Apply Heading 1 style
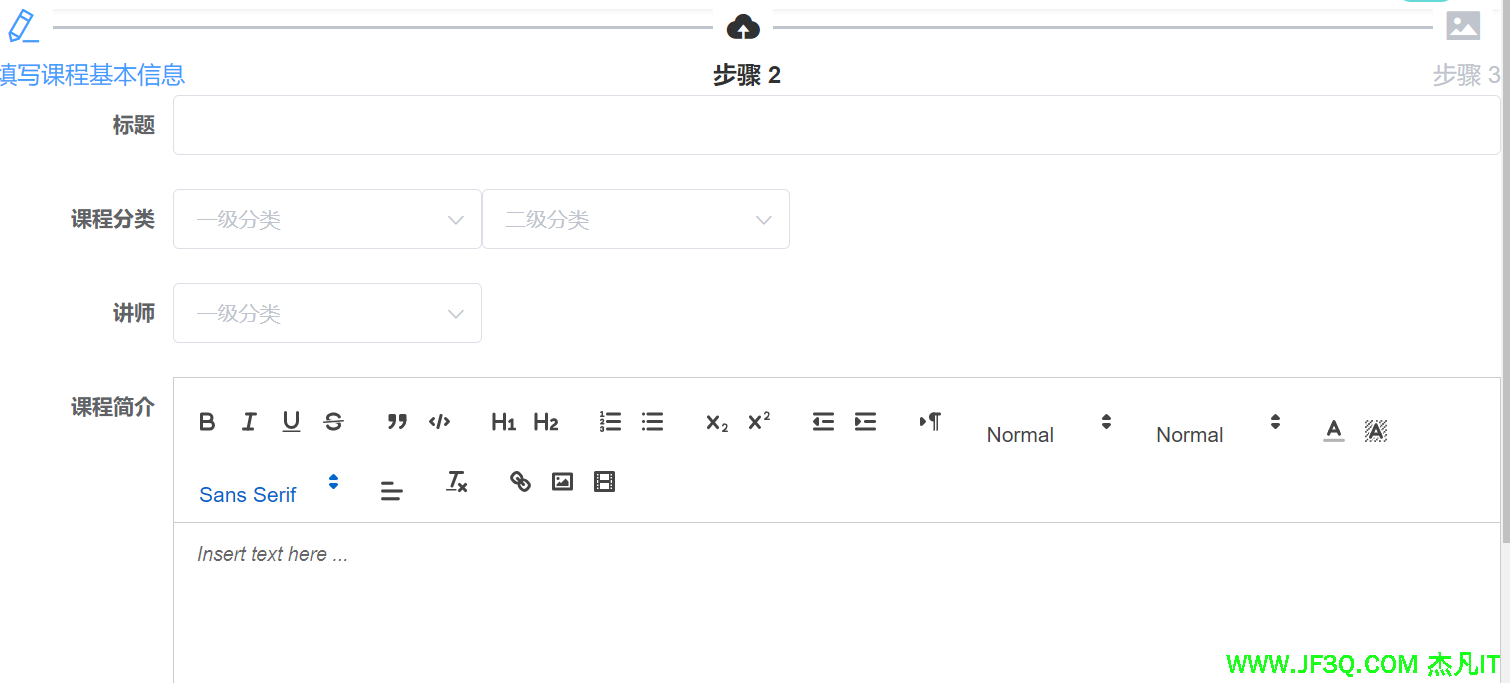1510x683 pixels. pos(503,422)
